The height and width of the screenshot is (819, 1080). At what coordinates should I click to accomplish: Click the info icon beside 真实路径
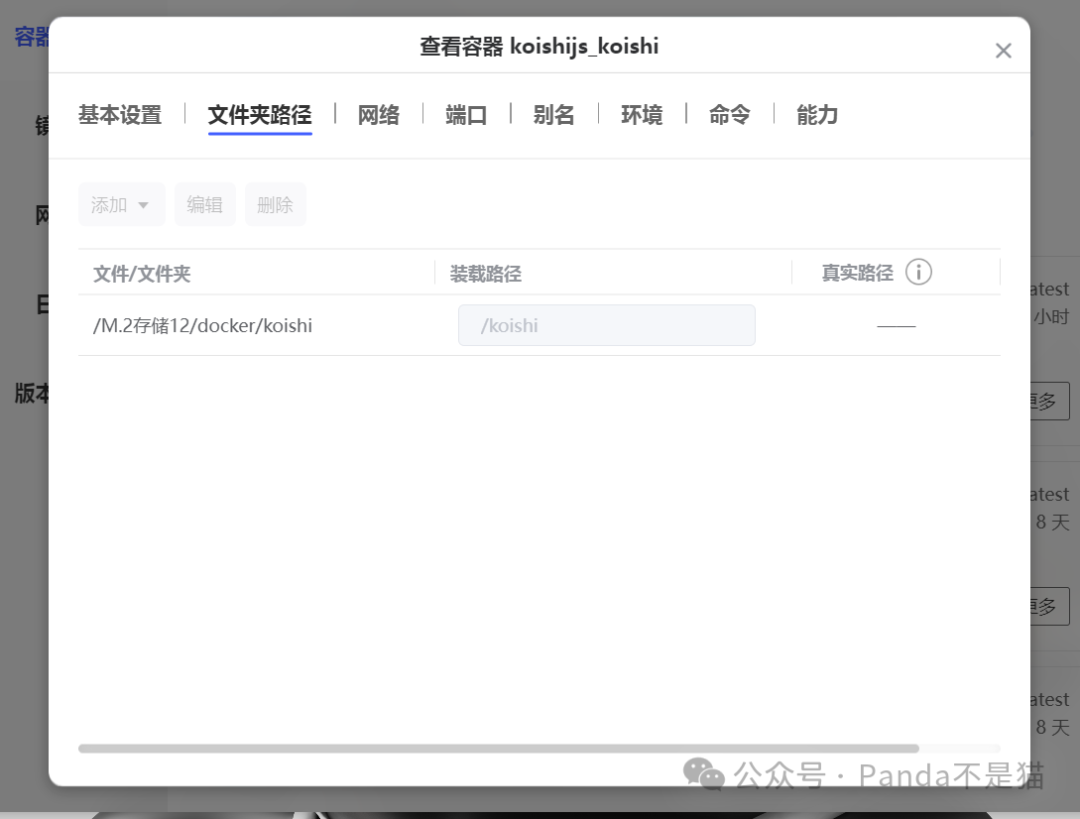pyautogui.click(x=918, y=272)
